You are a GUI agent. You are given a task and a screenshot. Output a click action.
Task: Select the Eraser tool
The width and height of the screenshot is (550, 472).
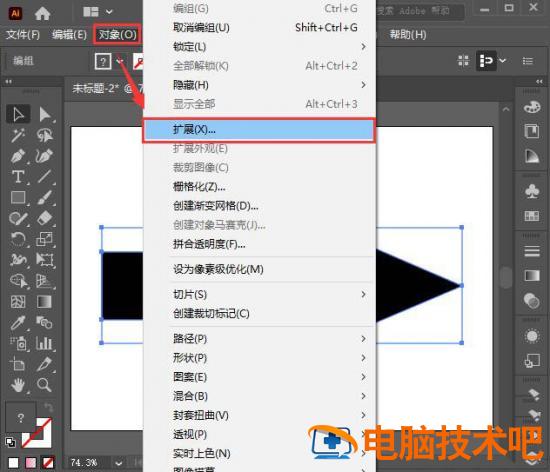pos(45,218)
